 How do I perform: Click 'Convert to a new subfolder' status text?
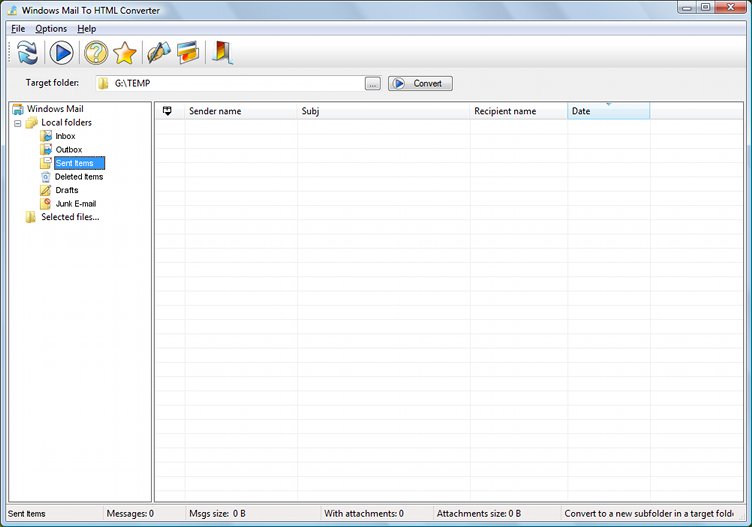pos(649,514)
